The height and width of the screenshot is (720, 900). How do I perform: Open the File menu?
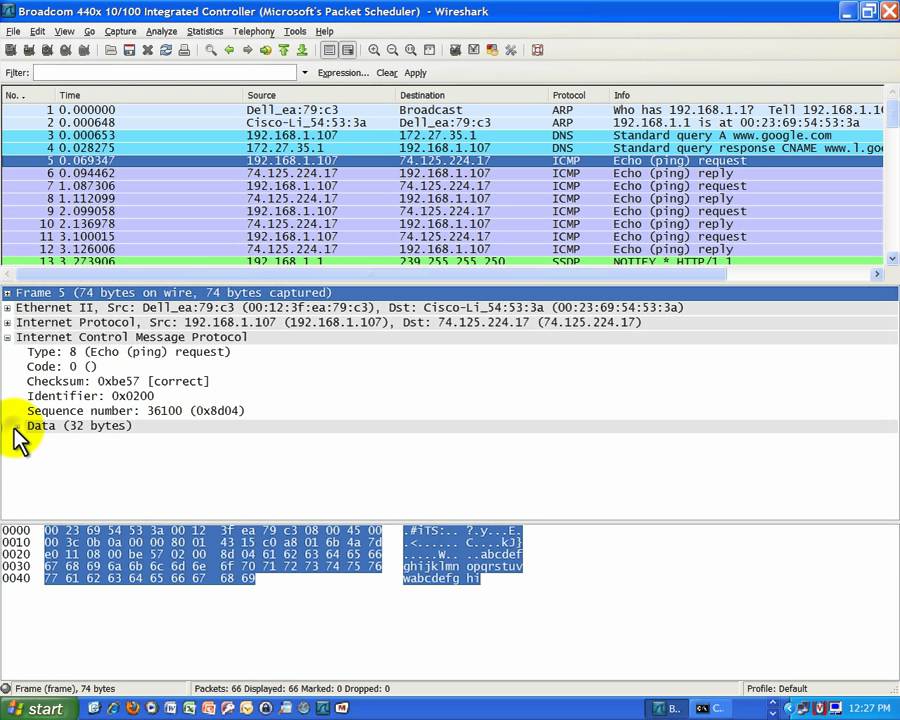13,32
